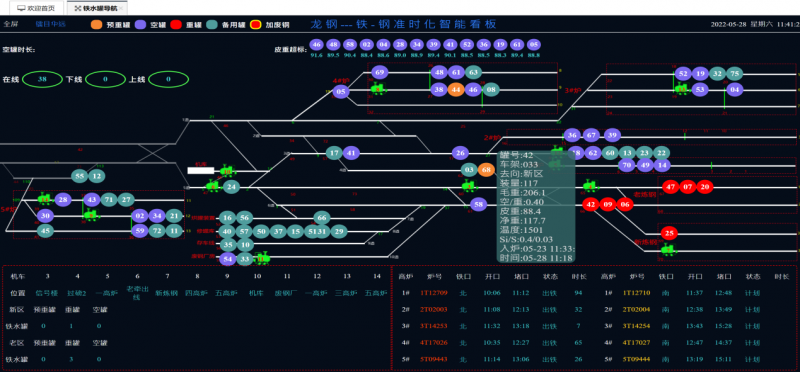This screenshot has height=372, width=800.
Task: Click the orange 预重罐 legend swatch
Action: [96, 24]
